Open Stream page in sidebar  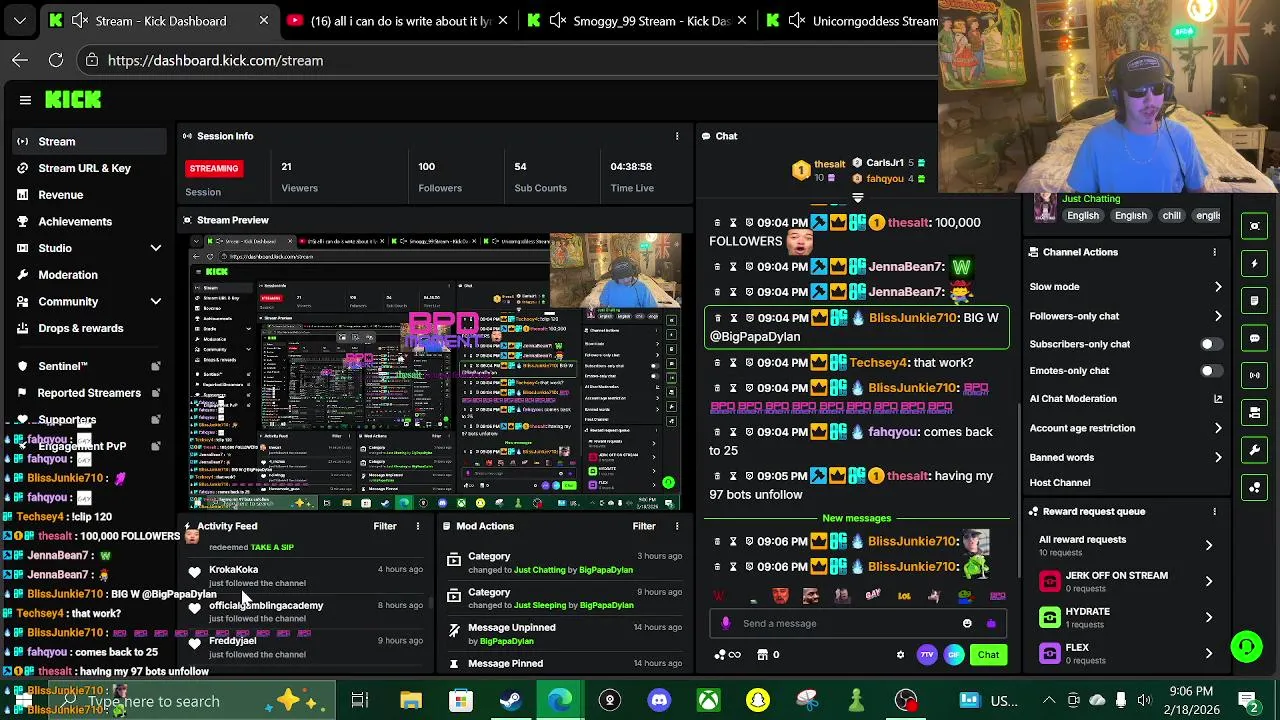88,142
